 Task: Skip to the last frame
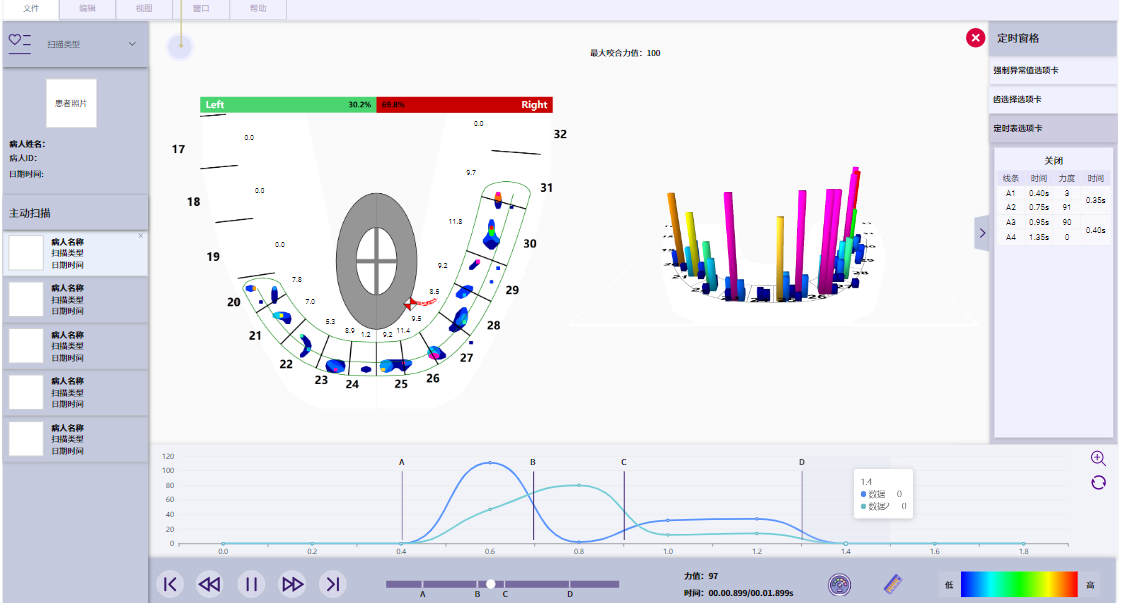[333, 584]
